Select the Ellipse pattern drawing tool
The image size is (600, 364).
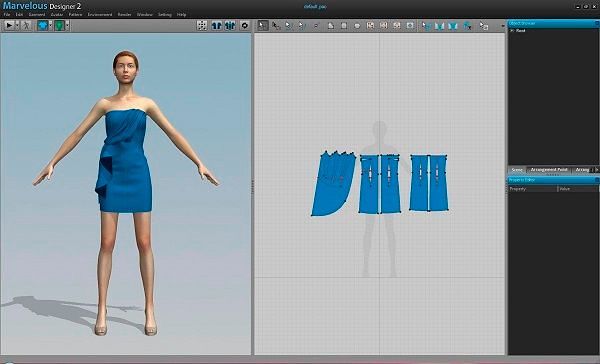point(357,26)
